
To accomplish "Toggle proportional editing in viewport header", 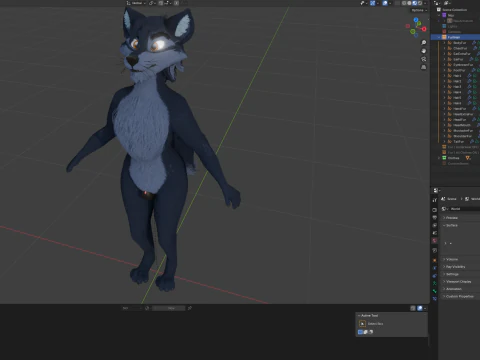I will (x=176, y=3).
